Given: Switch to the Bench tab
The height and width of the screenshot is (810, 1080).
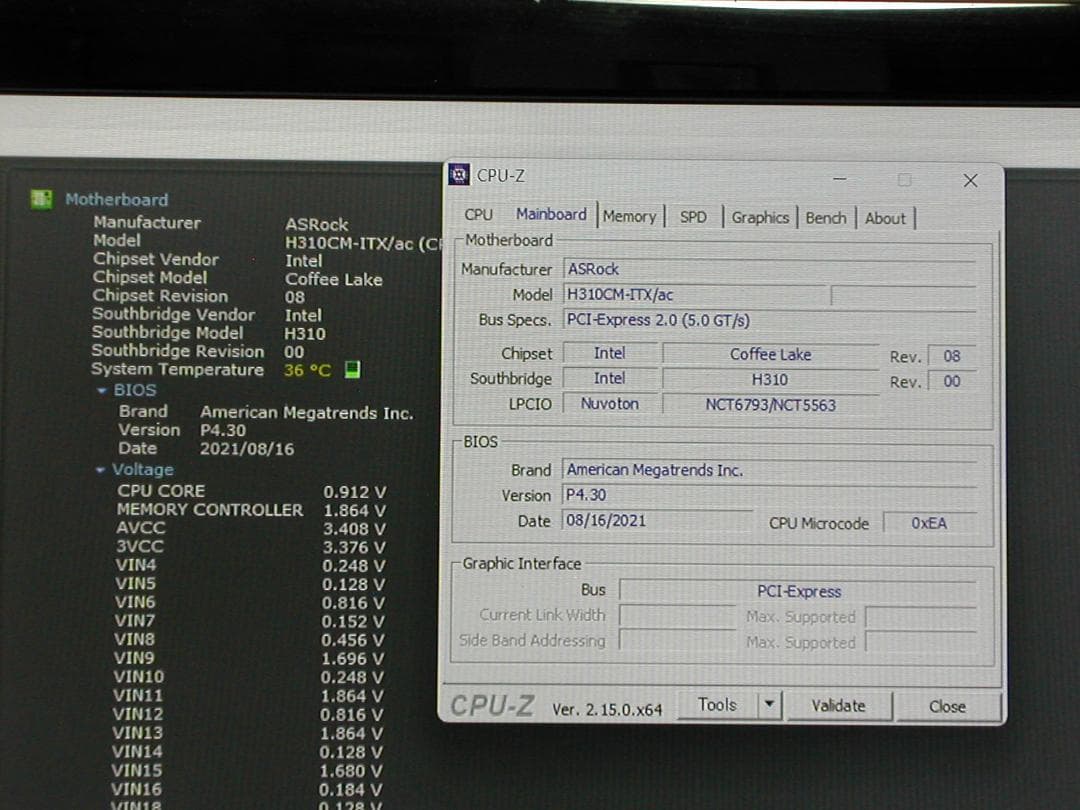Looking at the screenshot, I should pyautogui.click(x=826, y=216).
